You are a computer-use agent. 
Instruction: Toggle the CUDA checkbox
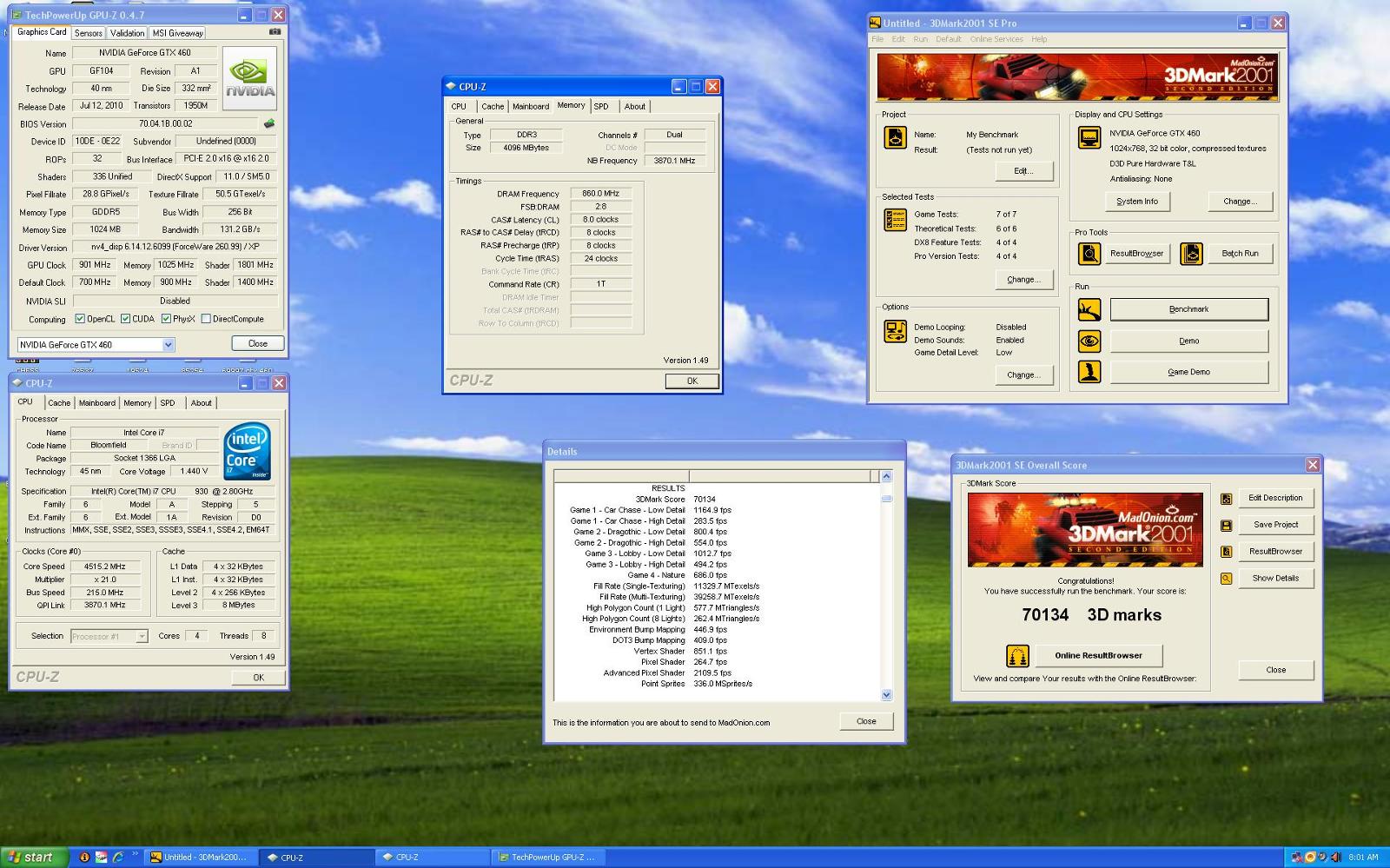pos(125,319)
